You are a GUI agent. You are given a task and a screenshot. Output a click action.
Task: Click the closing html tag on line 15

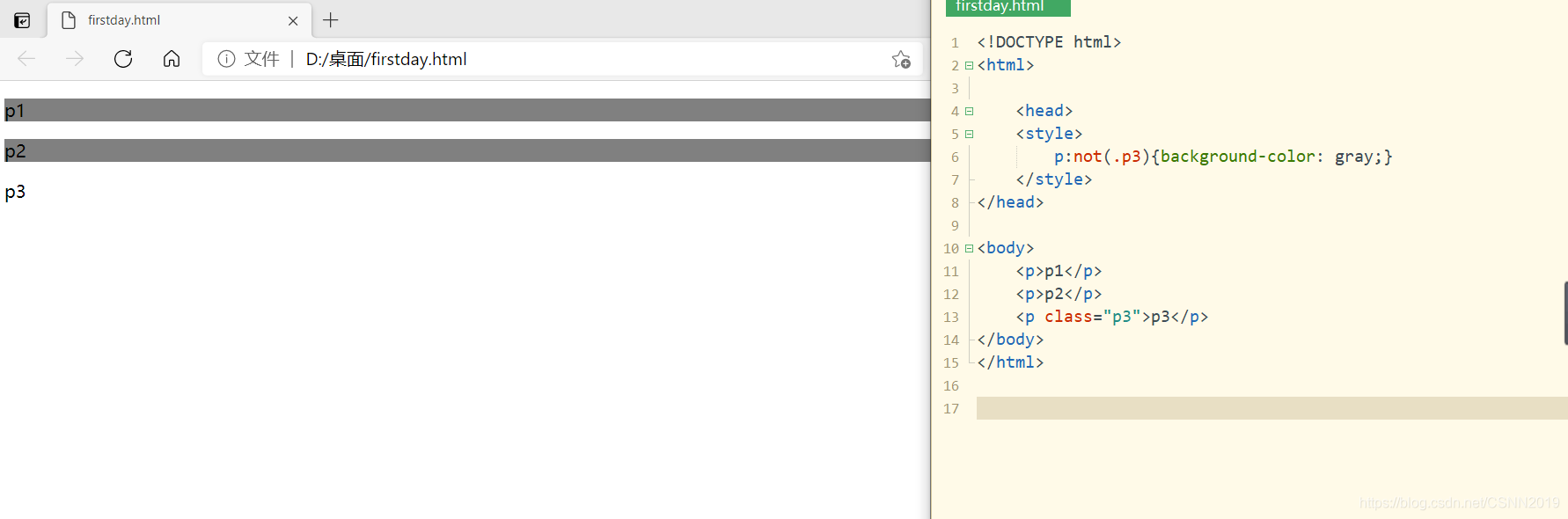coord(1010,362)
